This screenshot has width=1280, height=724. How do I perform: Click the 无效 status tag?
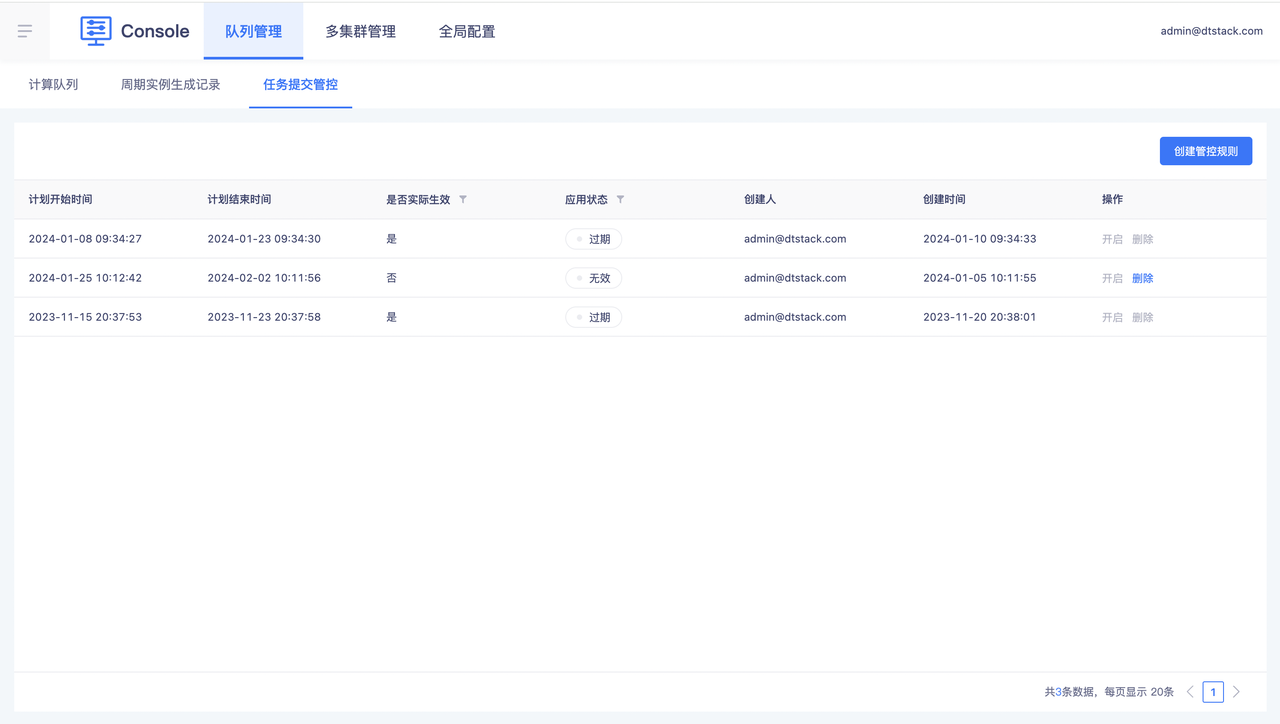click(593, 278)
